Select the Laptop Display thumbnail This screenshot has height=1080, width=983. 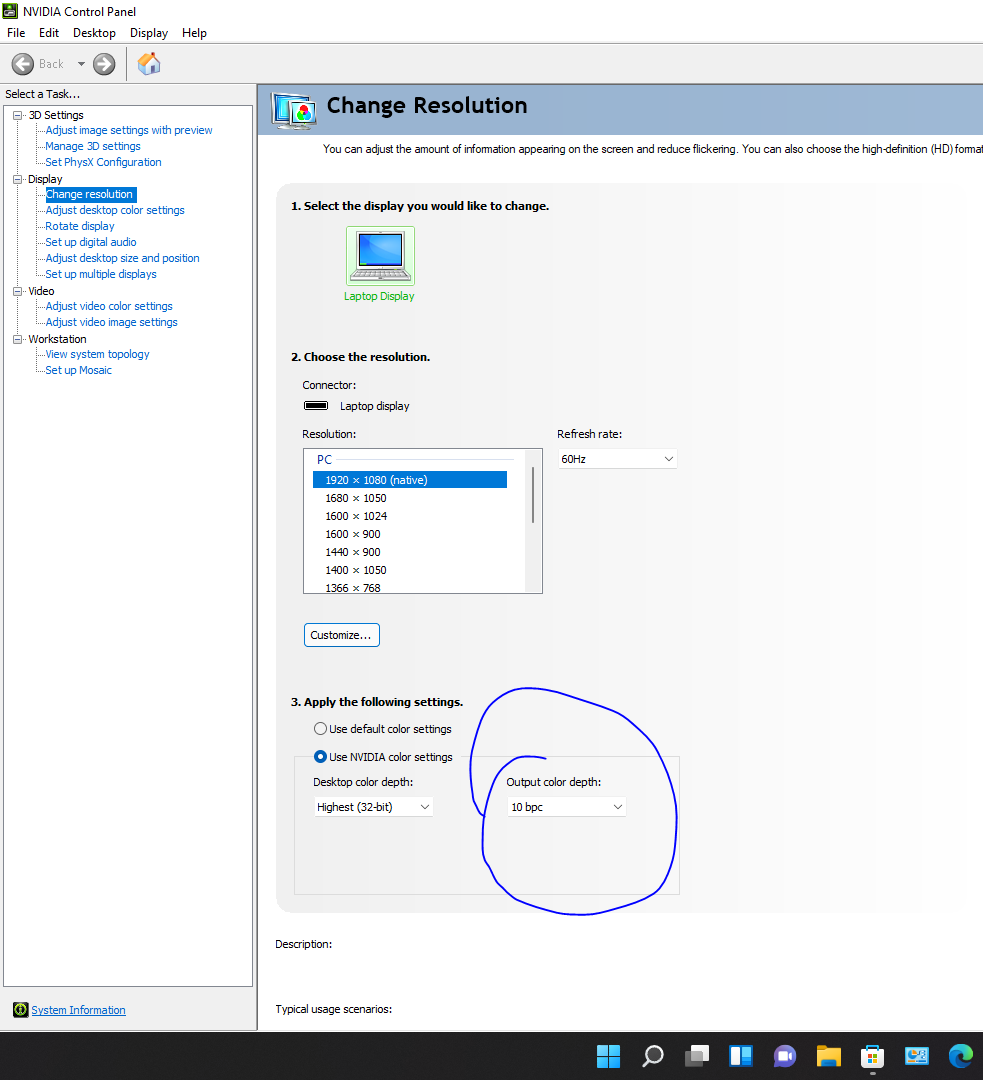380,256
